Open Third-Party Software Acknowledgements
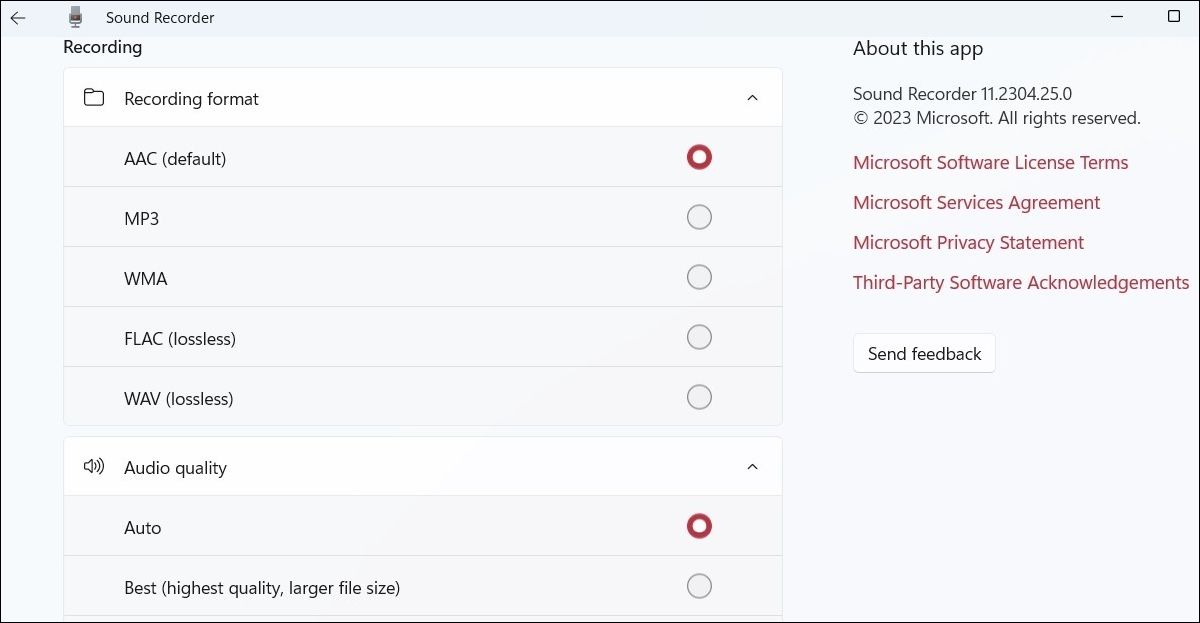The height and width of the screenshot is (623, 1200). pyautogui.click(x=1020, y=282)
